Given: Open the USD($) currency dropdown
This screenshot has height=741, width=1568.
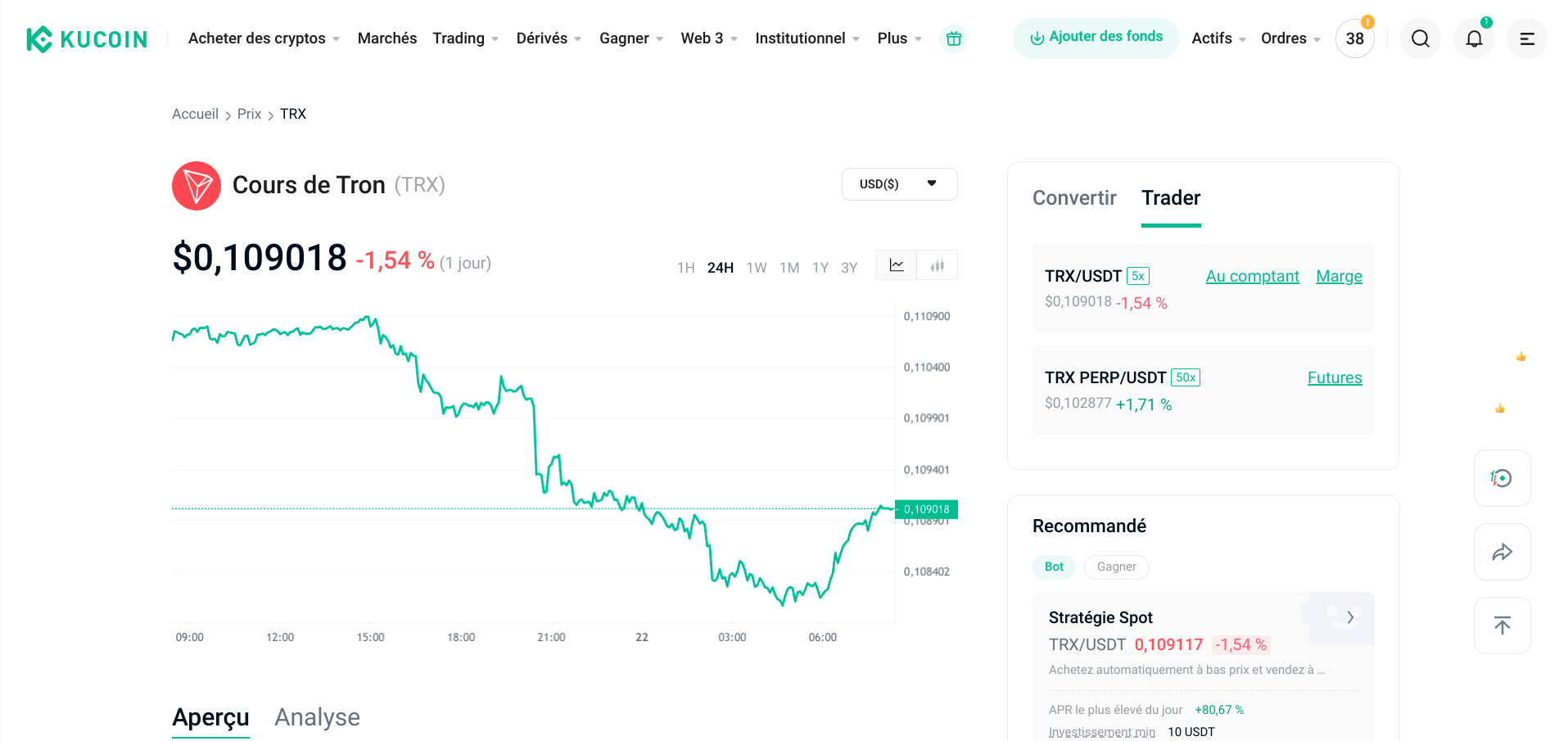Looking at the screenshot, I should point(900,184).
